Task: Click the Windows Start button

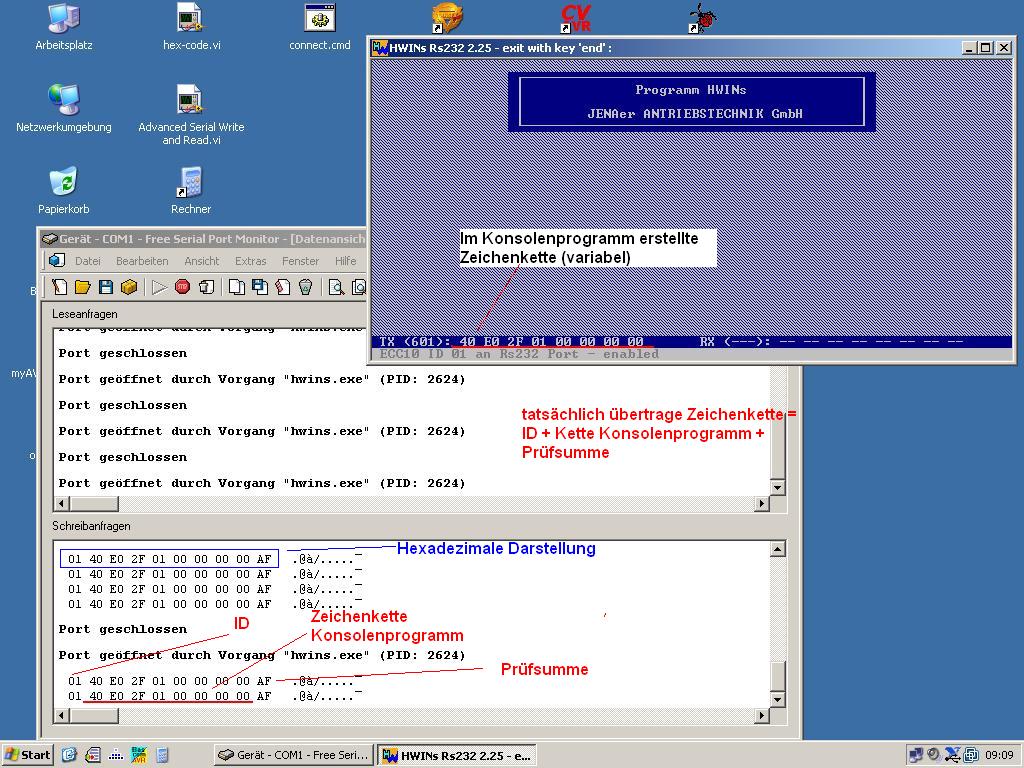Action: 27,755
